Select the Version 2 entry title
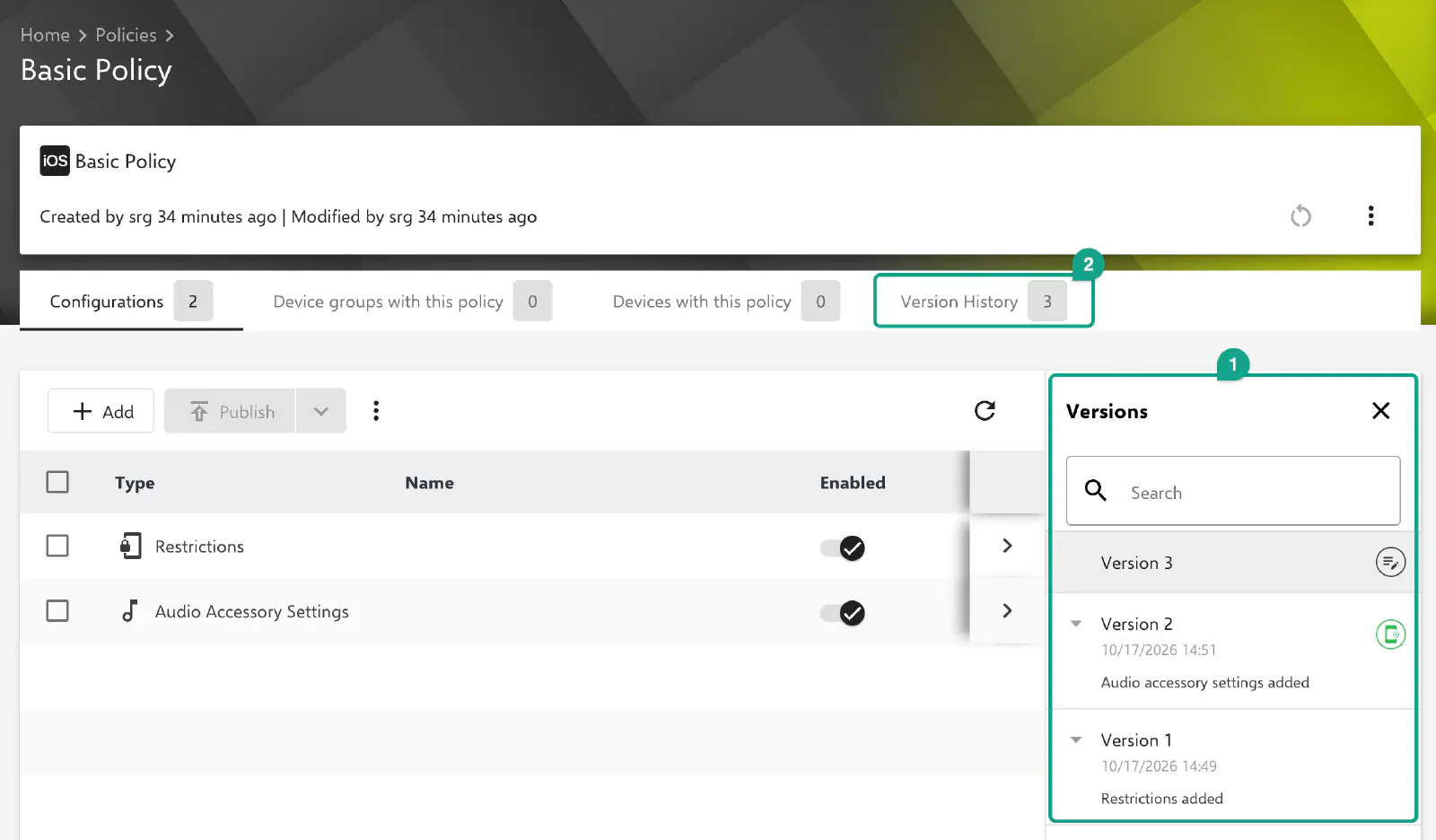 pos(1136,624)
